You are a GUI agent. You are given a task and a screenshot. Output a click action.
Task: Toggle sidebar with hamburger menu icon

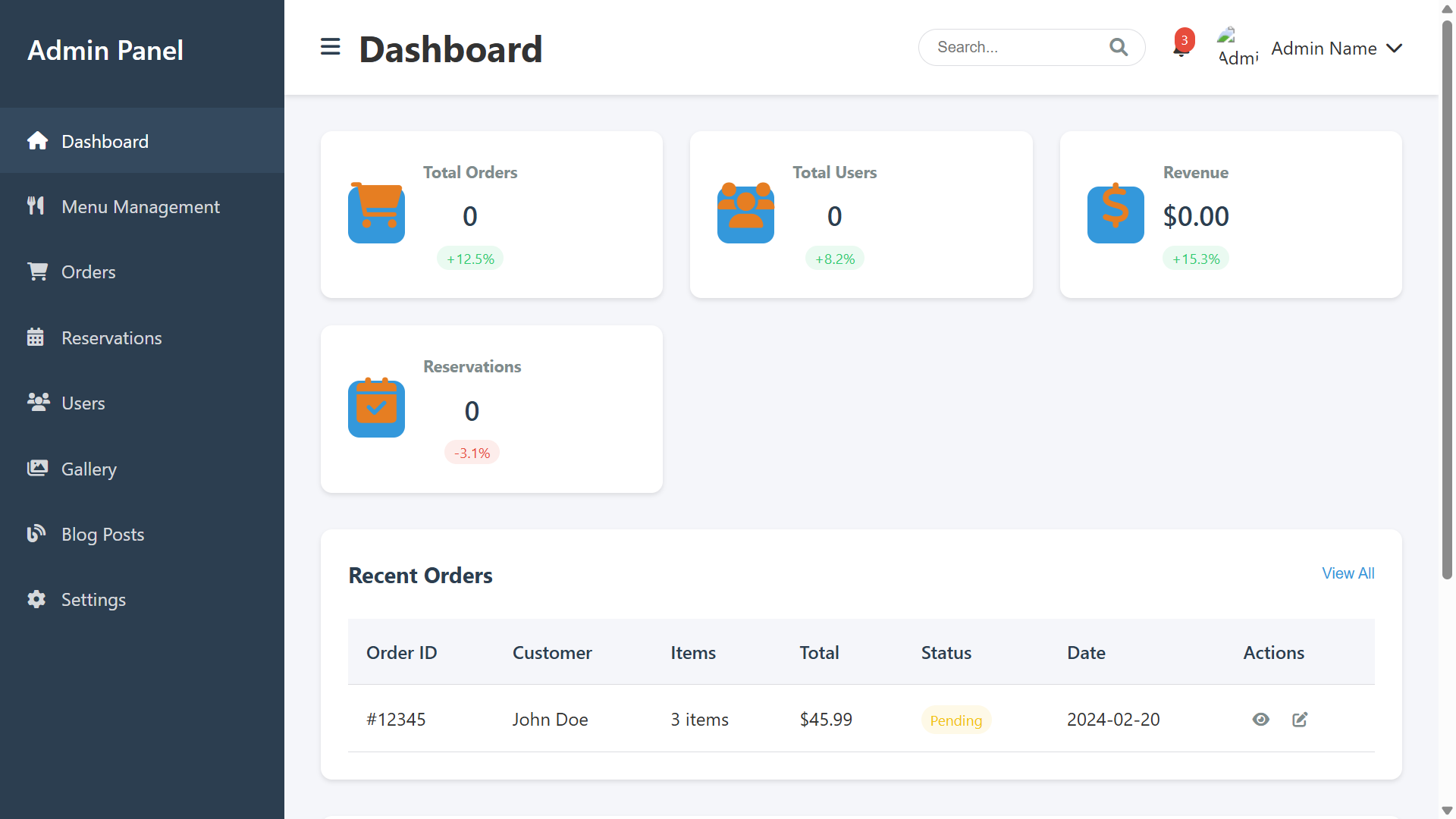tap(330, 47)
